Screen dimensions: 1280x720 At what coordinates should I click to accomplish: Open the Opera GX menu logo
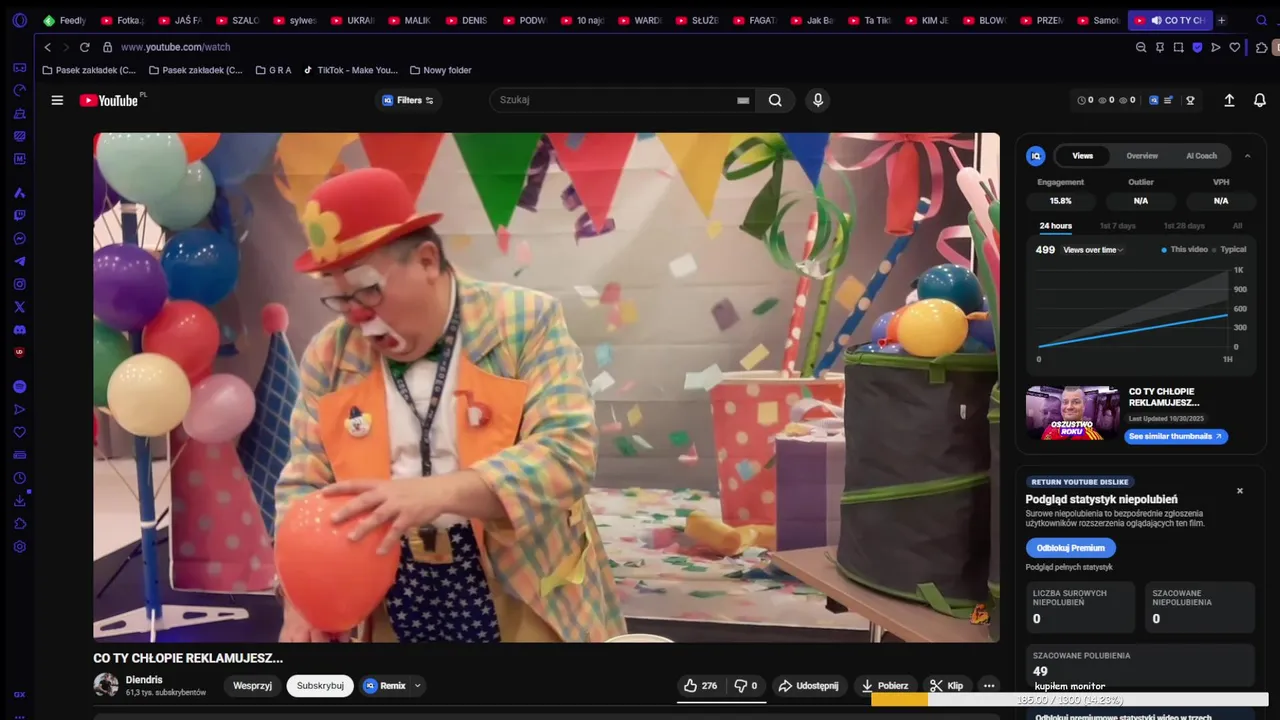click(19, 20)
